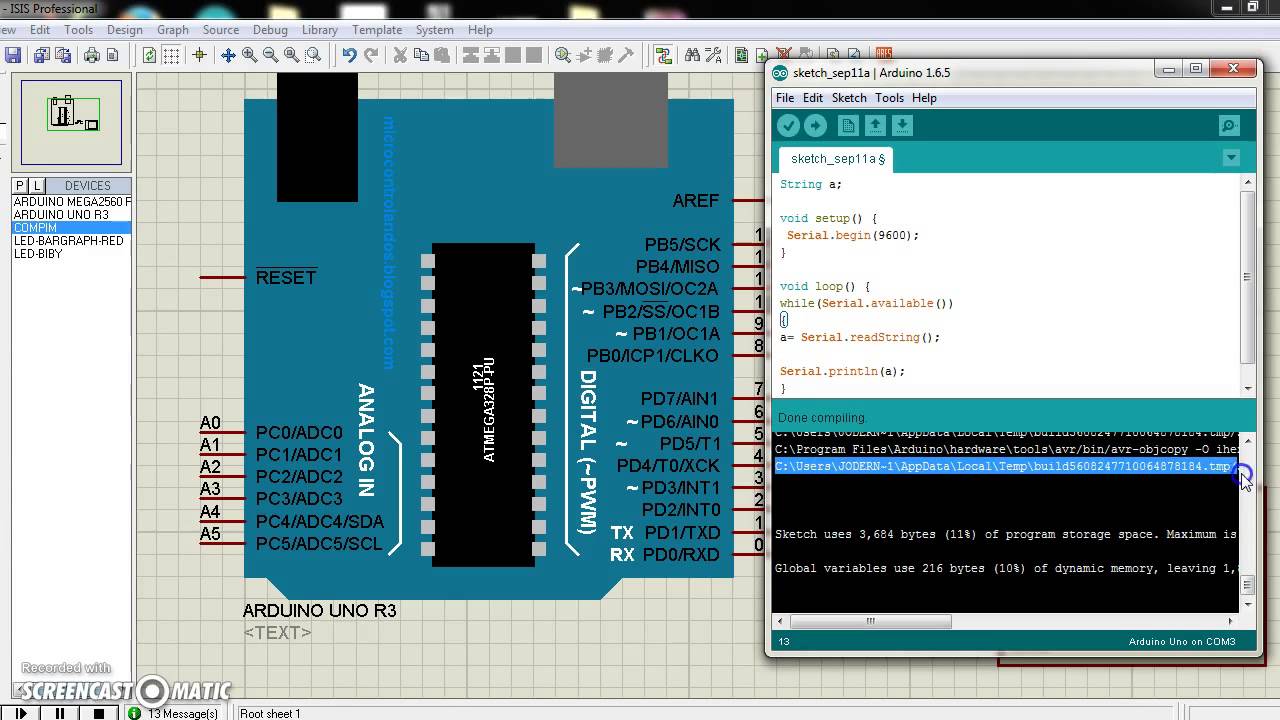Click the wire autorouter toggle icon
The height and width of the screenshot is (720, 1280).
click(662, 56)
